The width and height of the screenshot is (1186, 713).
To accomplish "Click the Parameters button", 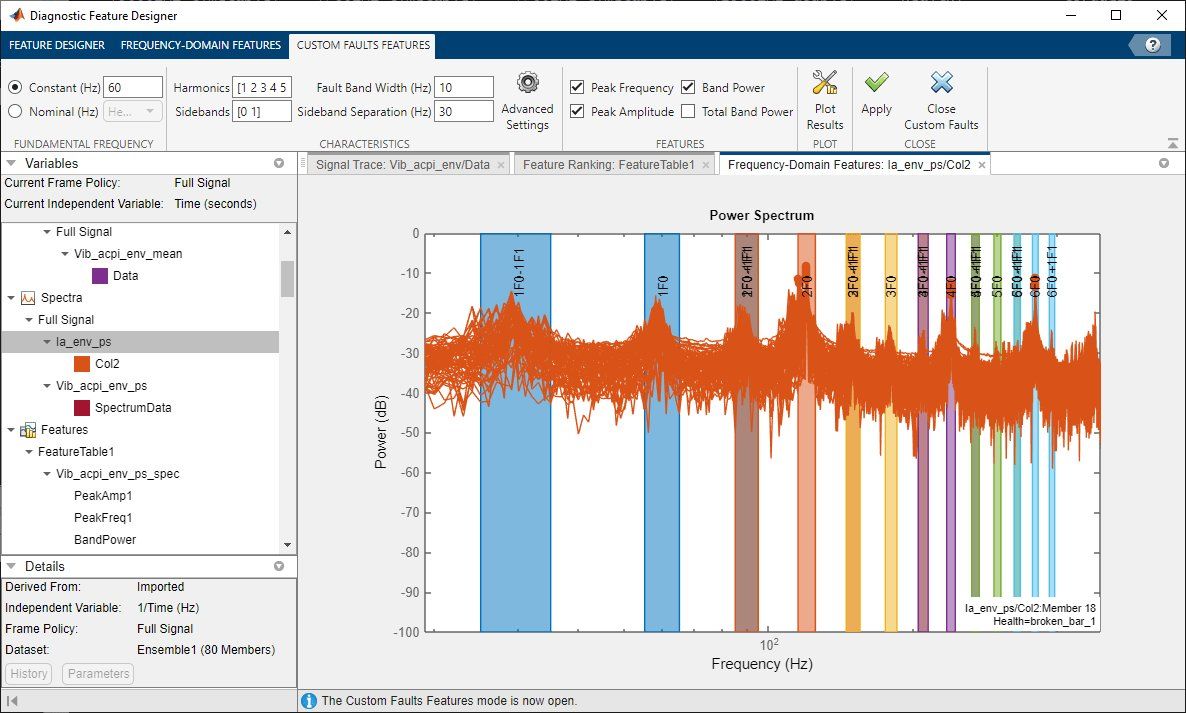I will [98, 674].
